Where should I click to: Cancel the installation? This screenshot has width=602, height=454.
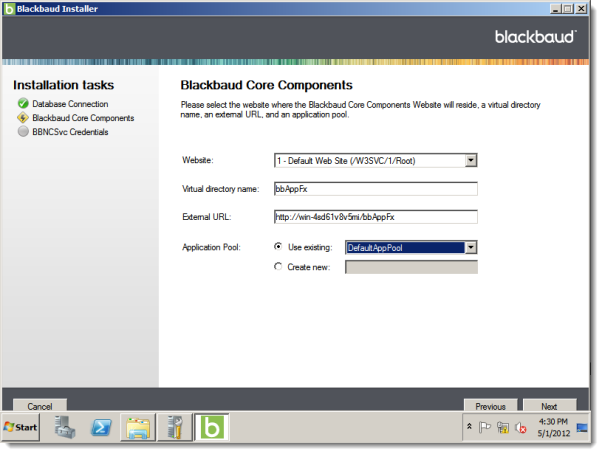click(x=40, y=405)
